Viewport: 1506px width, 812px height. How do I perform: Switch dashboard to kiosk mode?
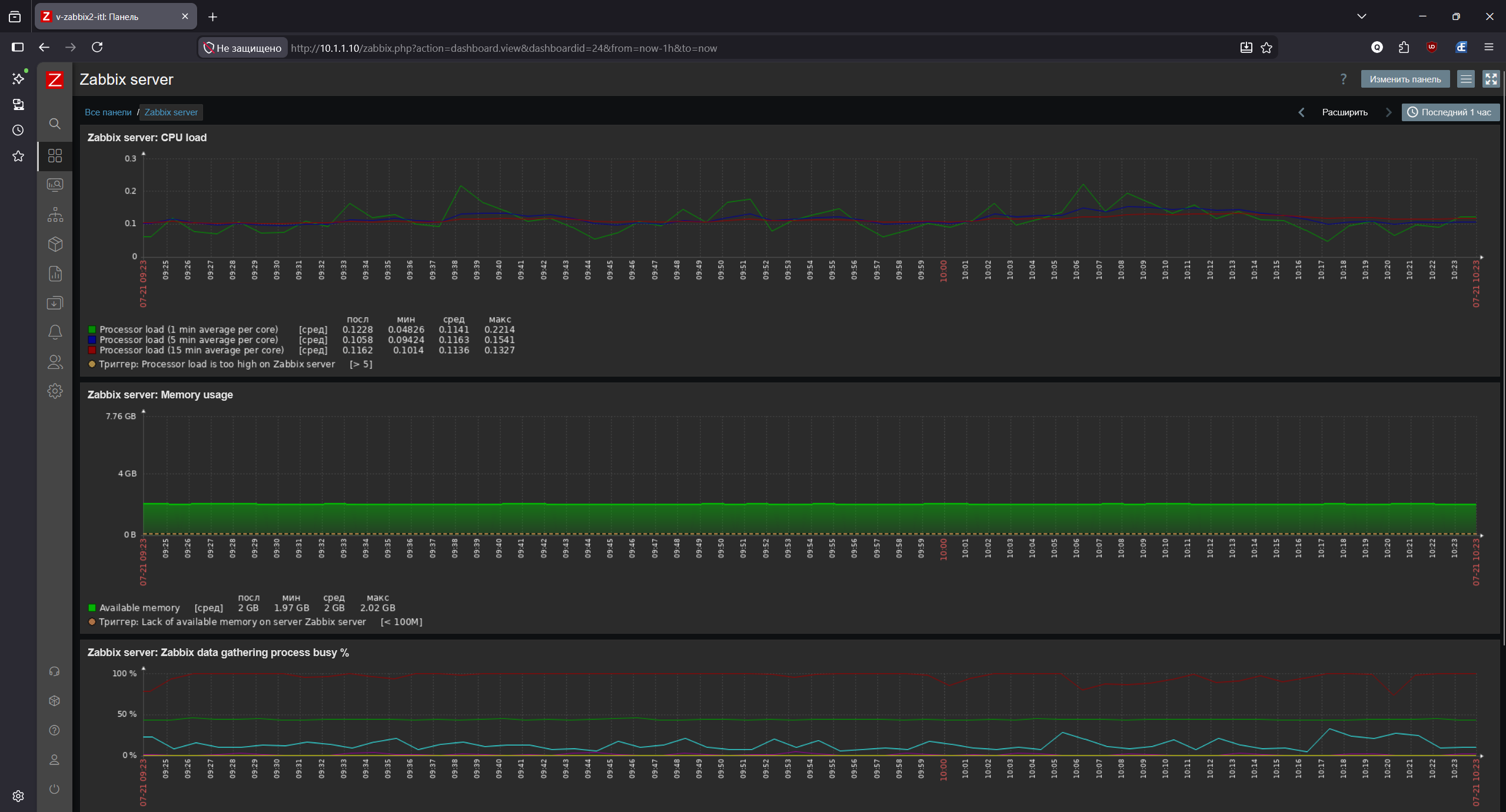[1491, 79]
